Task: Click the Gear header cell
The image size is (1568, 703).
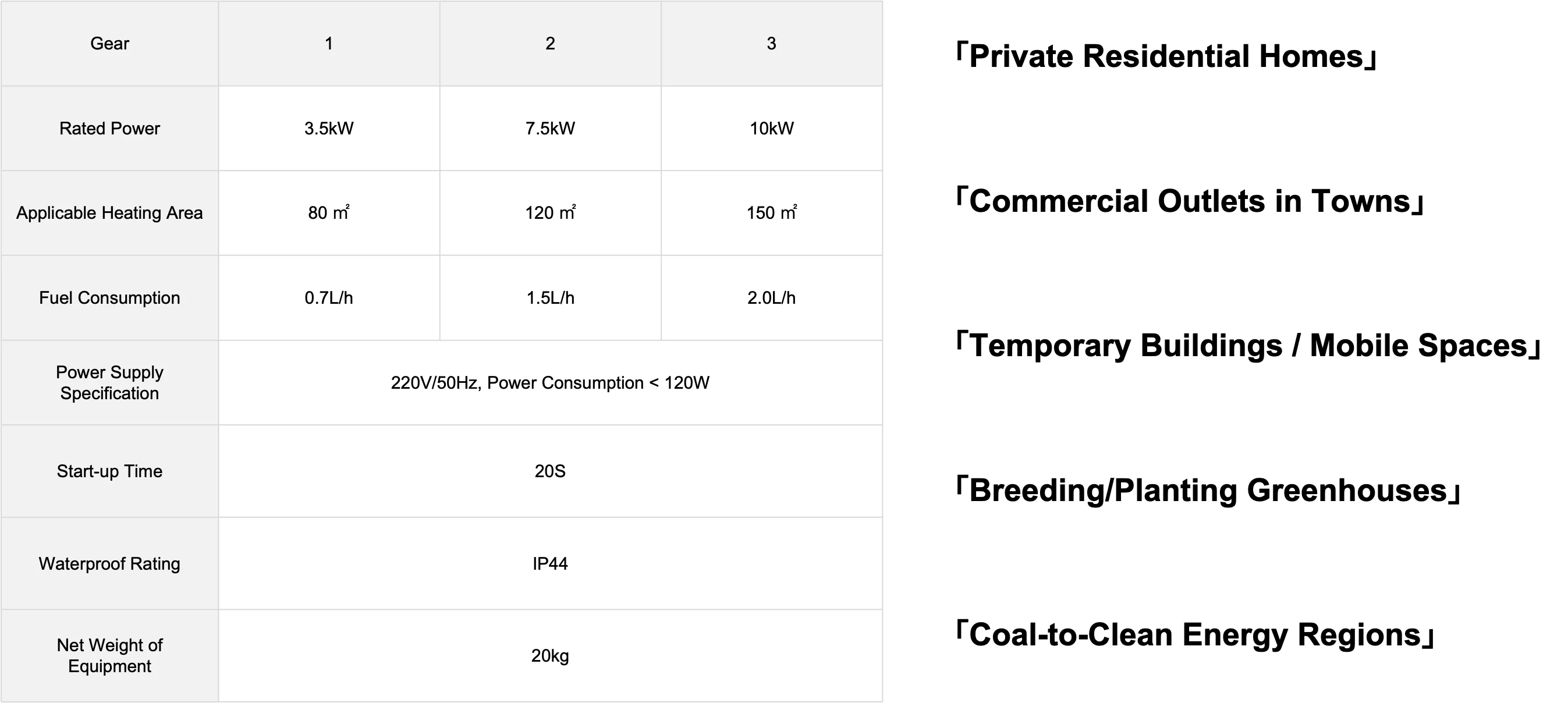Action: coord(109,44)
